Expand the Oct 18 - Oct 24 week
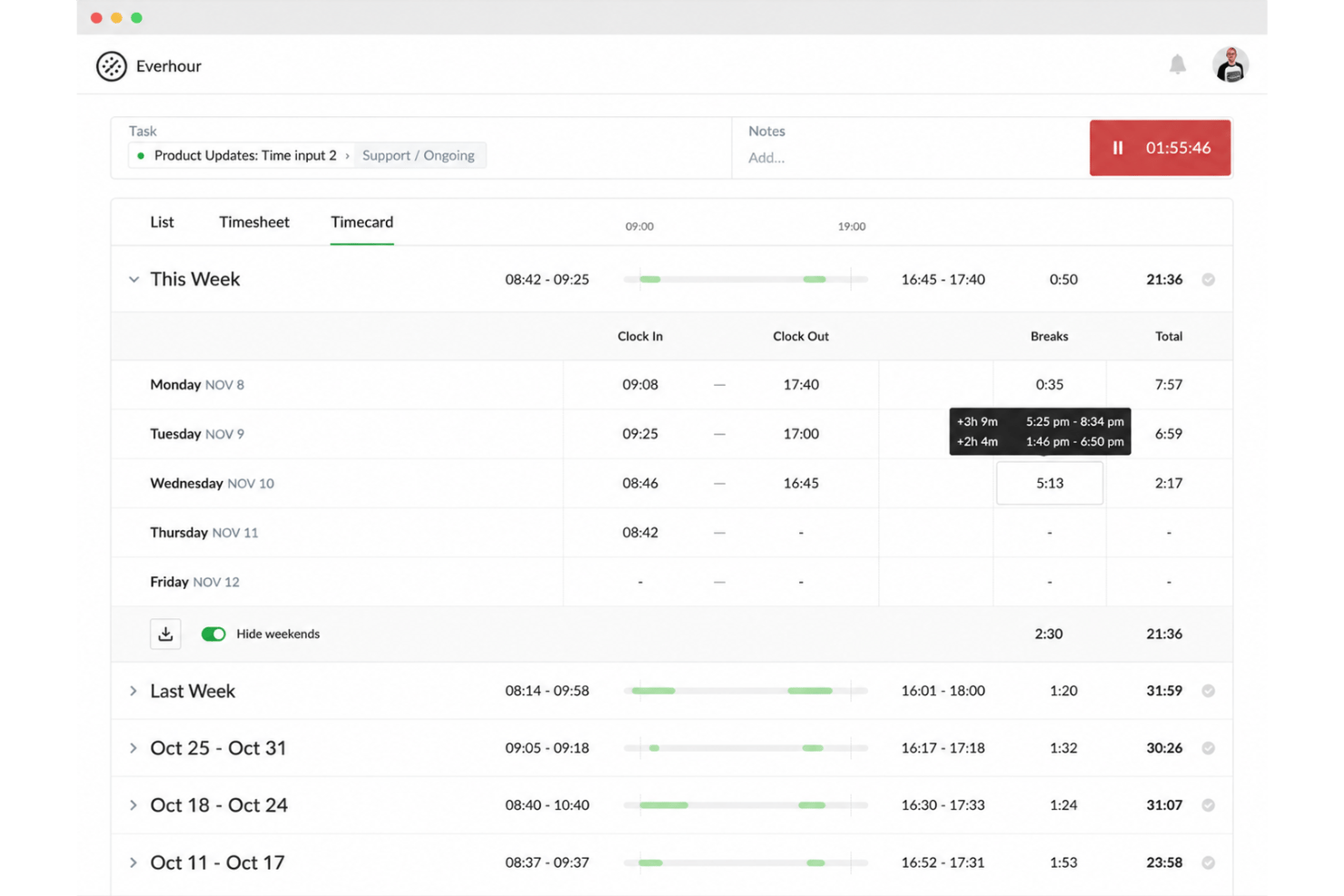The image size is (1344, 896). point(133,805)
